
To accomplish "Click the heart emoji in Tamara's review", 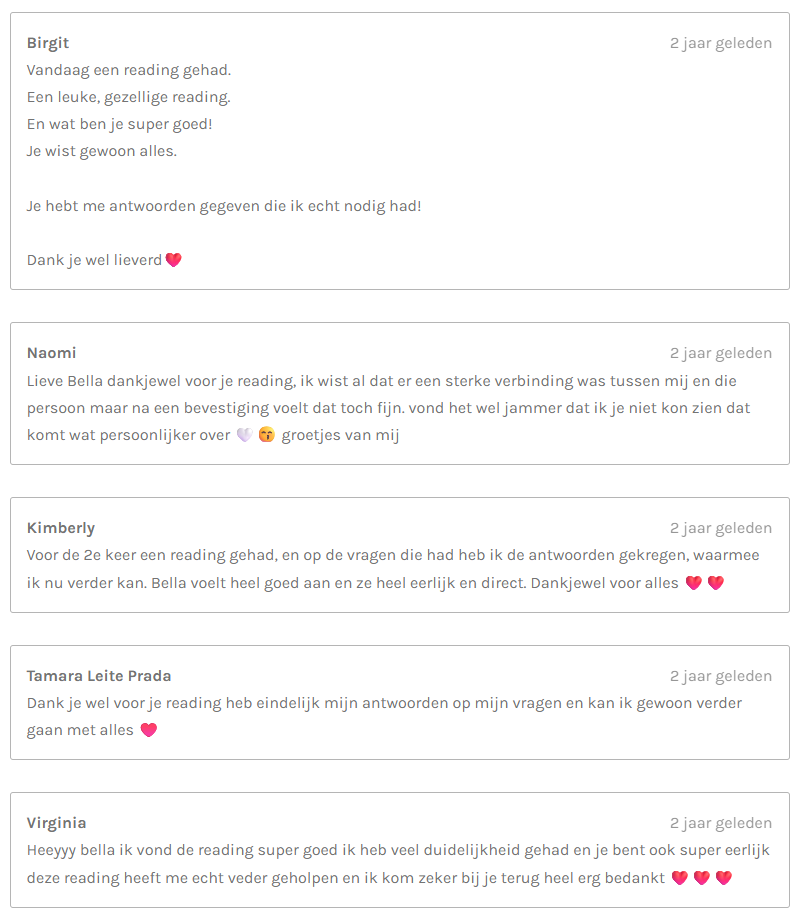I will click(149, 730).
